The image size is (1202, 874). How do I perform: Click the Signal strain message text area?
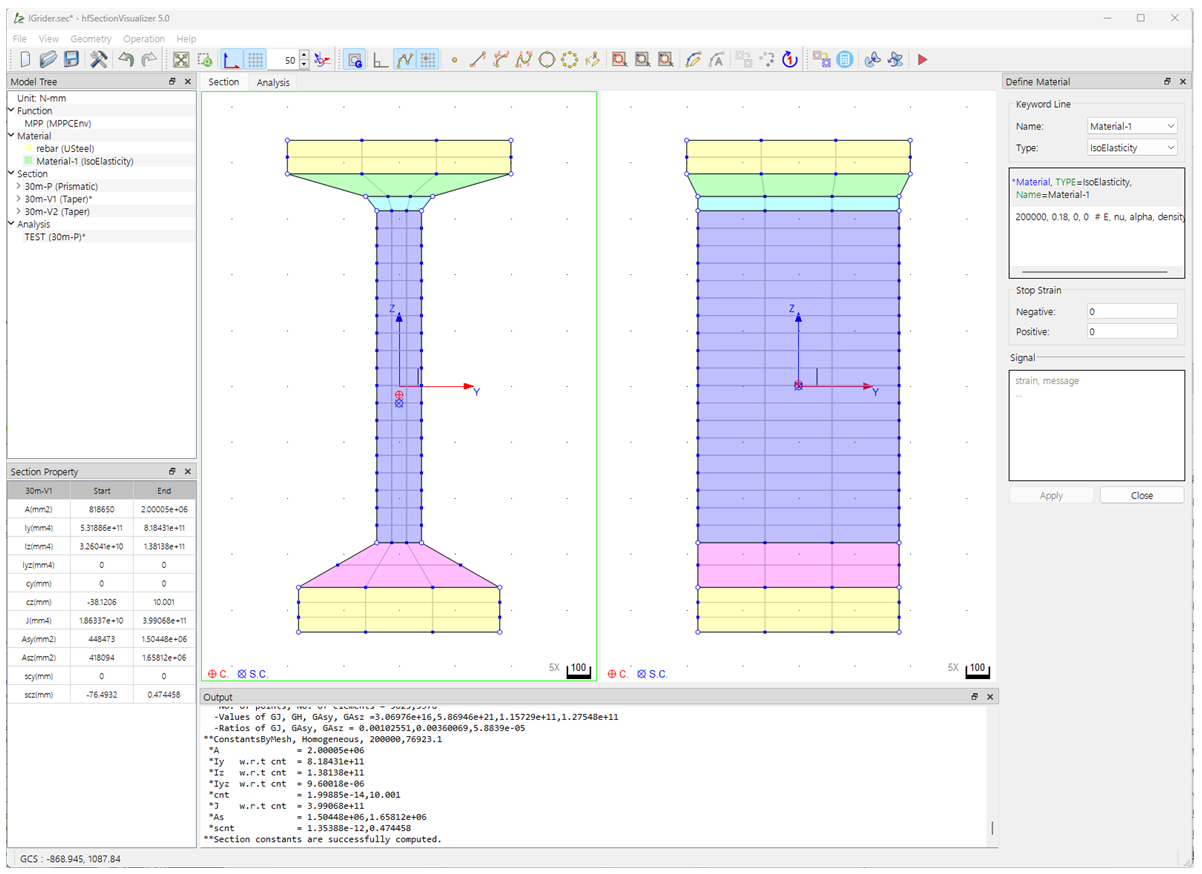(x=1096, y=426)
